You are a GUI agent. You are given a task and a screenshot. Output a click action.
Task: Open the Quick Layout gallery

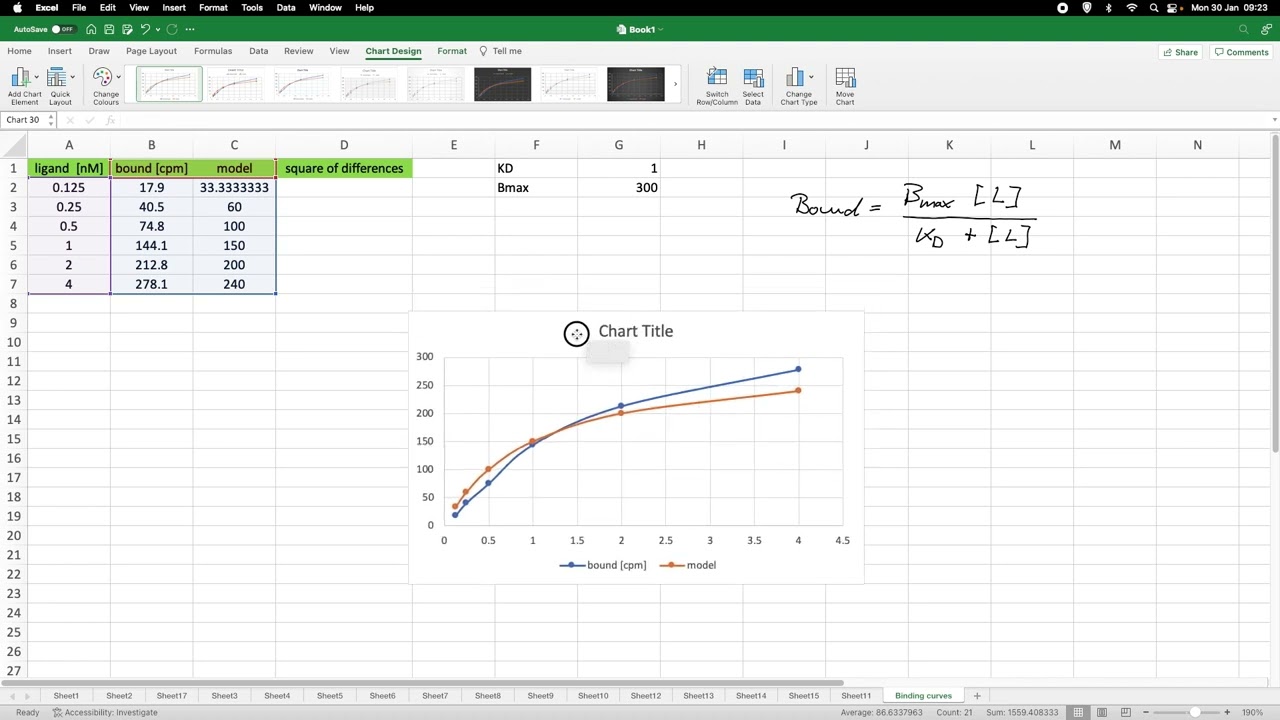(60, 87)
